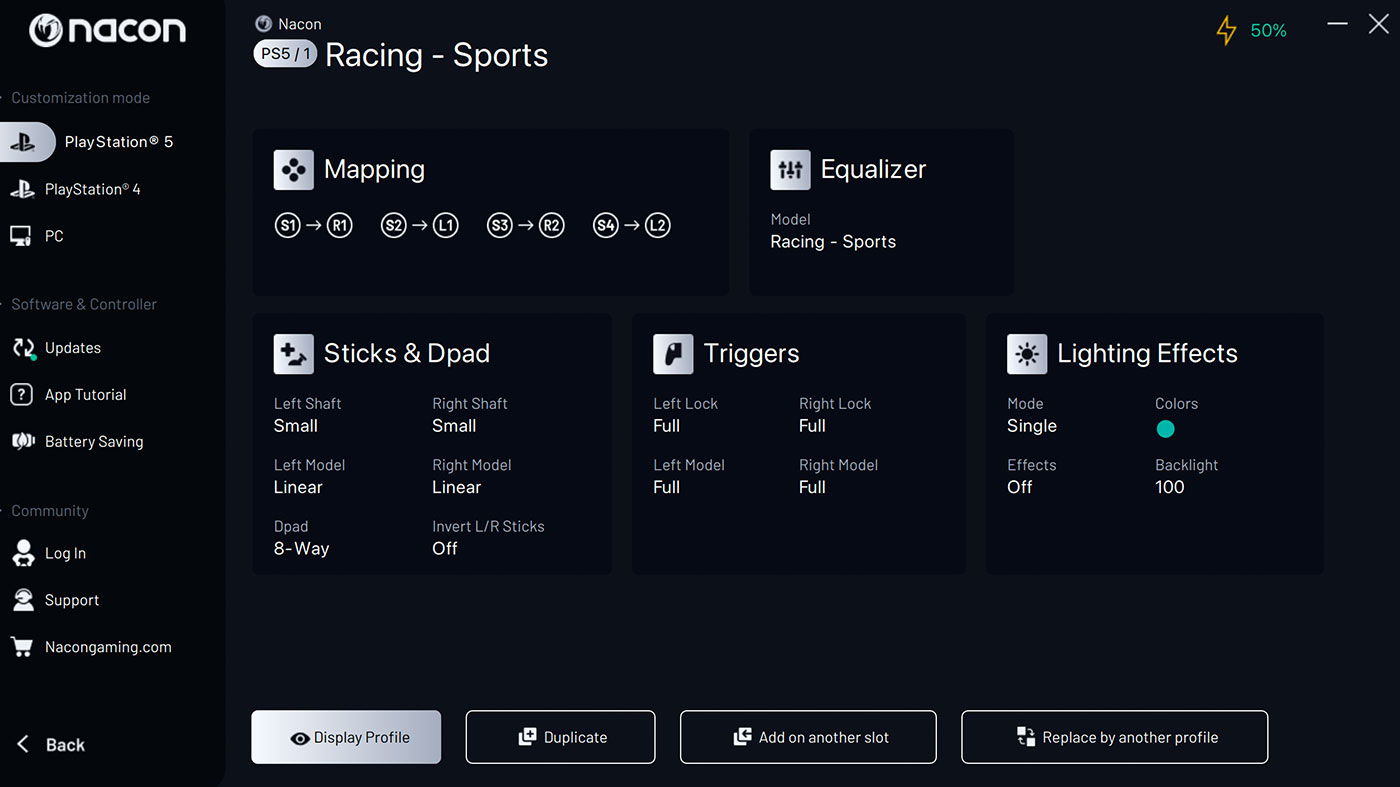
Task: Open the Mapping panel icon
Action: click(293, 170)
